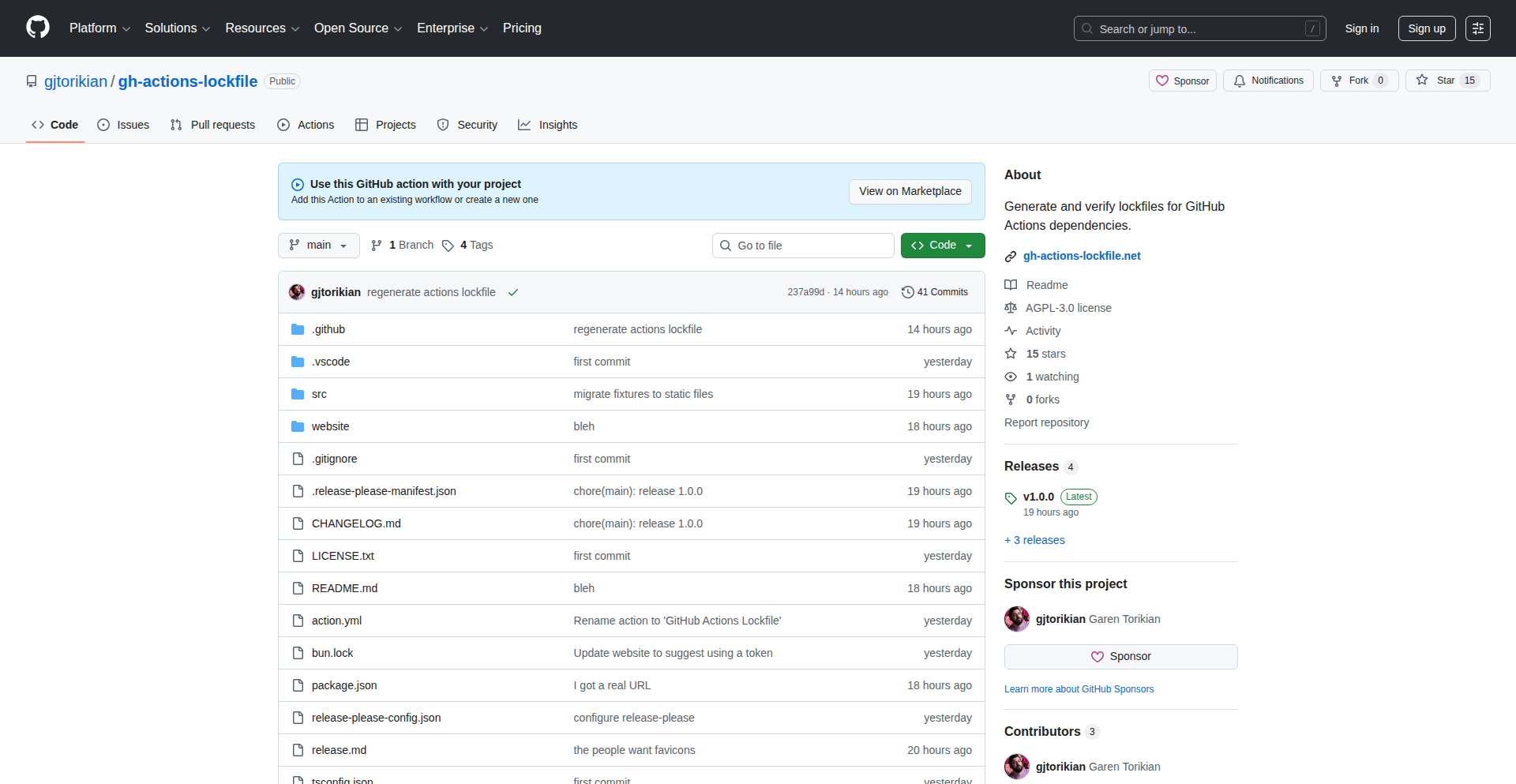This screenshot has height=784, width=1516.
Task: Select the verified commit checkmark badge
Action: [x=513, y=291]
